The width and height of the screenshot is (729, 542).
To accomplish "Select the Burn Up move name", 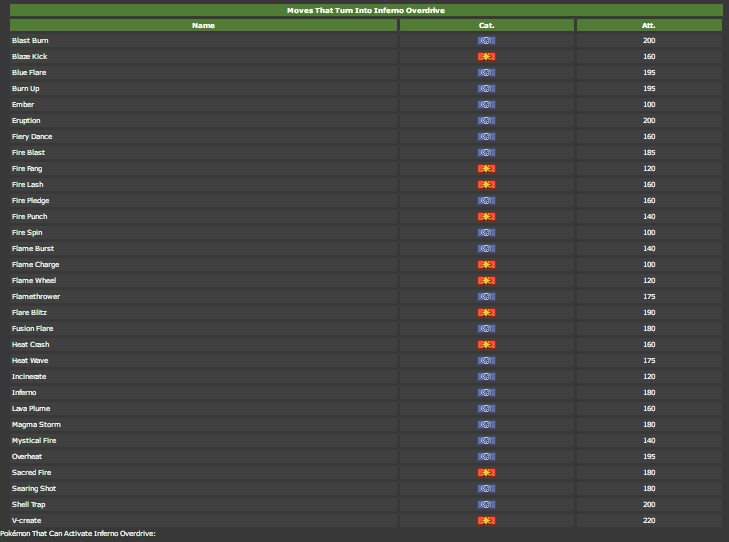I will pos(26,88).
